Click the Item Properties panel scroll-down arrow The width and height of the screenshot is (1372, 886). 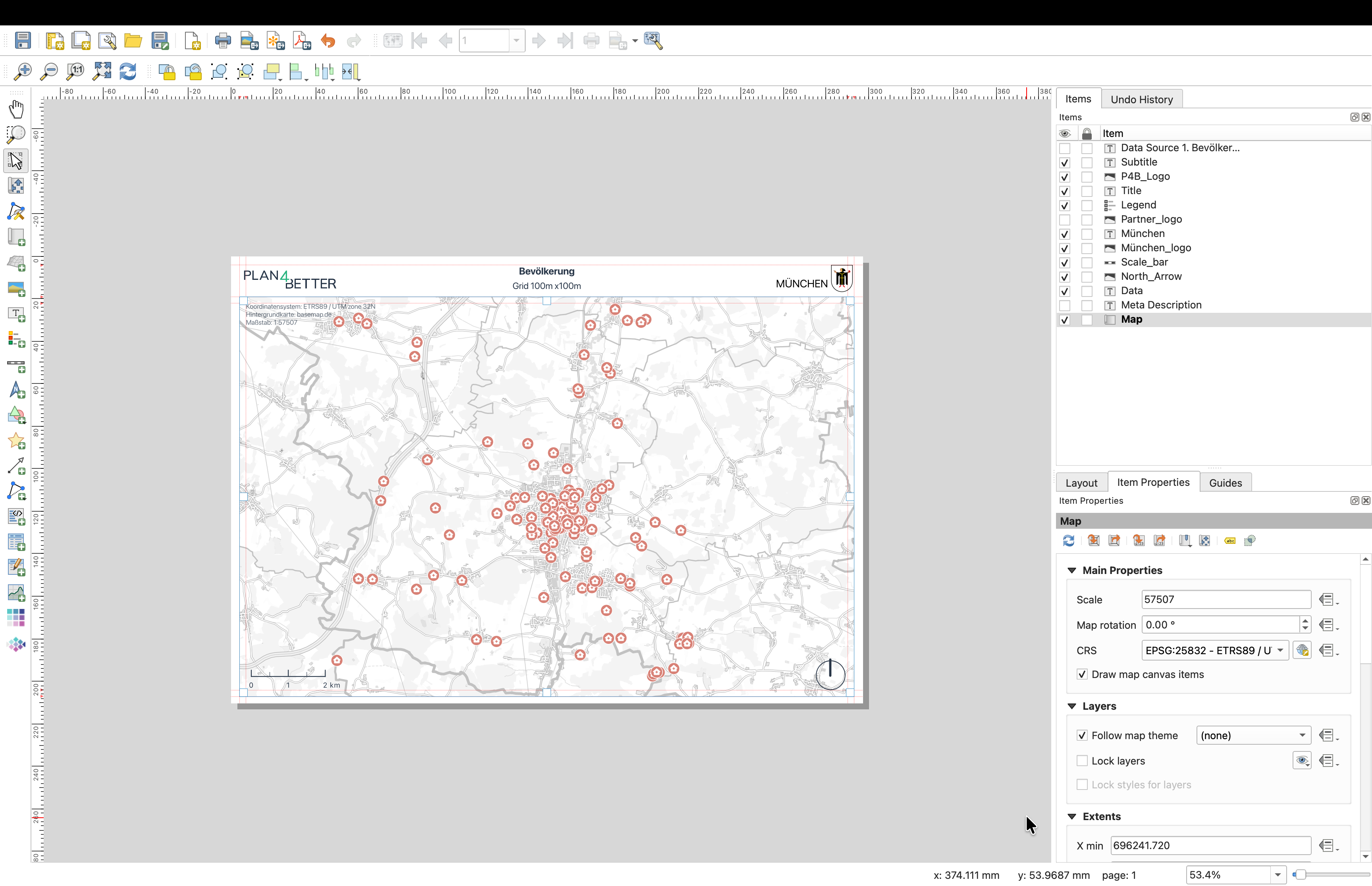coord(1366,857)
